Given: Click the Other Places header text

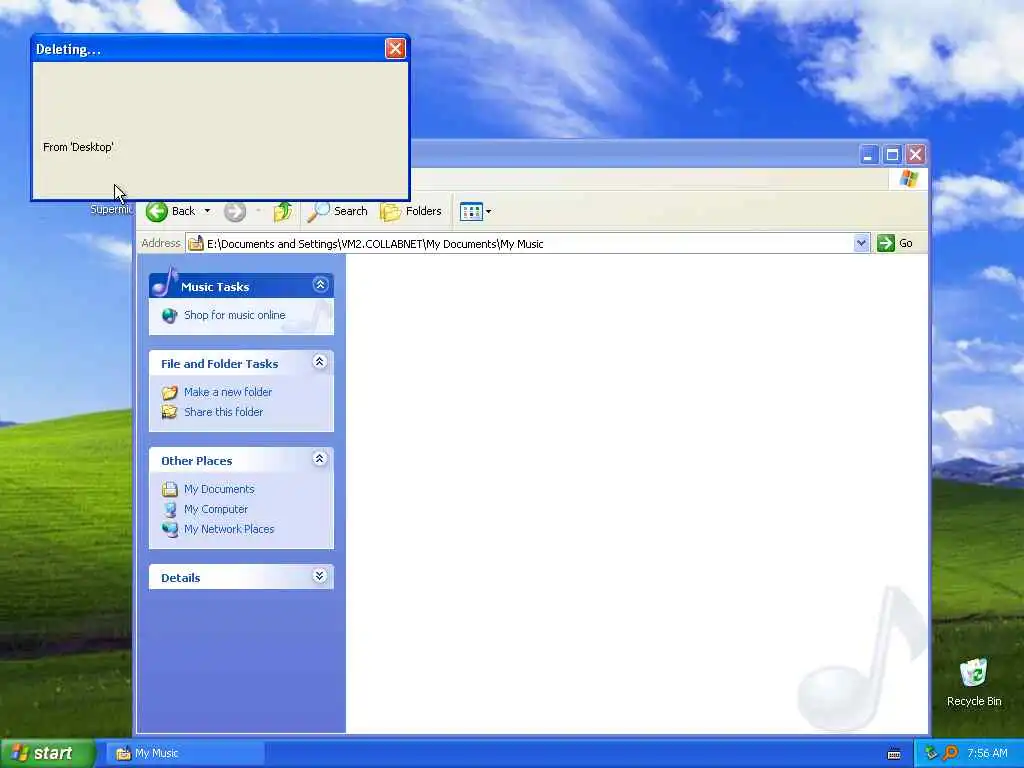Looking at the screenshot, I should tap(197, 461).
